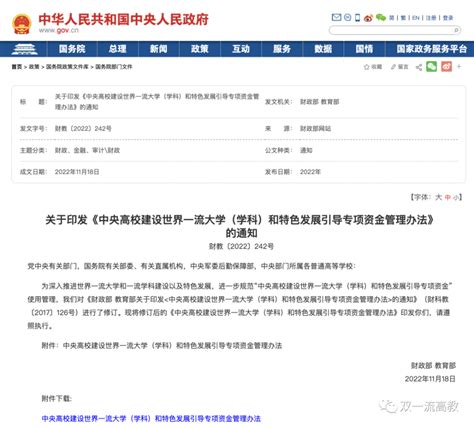Click the pencil 留言 message icon
This screenshot has height=427, width=474.
point(393,67)
